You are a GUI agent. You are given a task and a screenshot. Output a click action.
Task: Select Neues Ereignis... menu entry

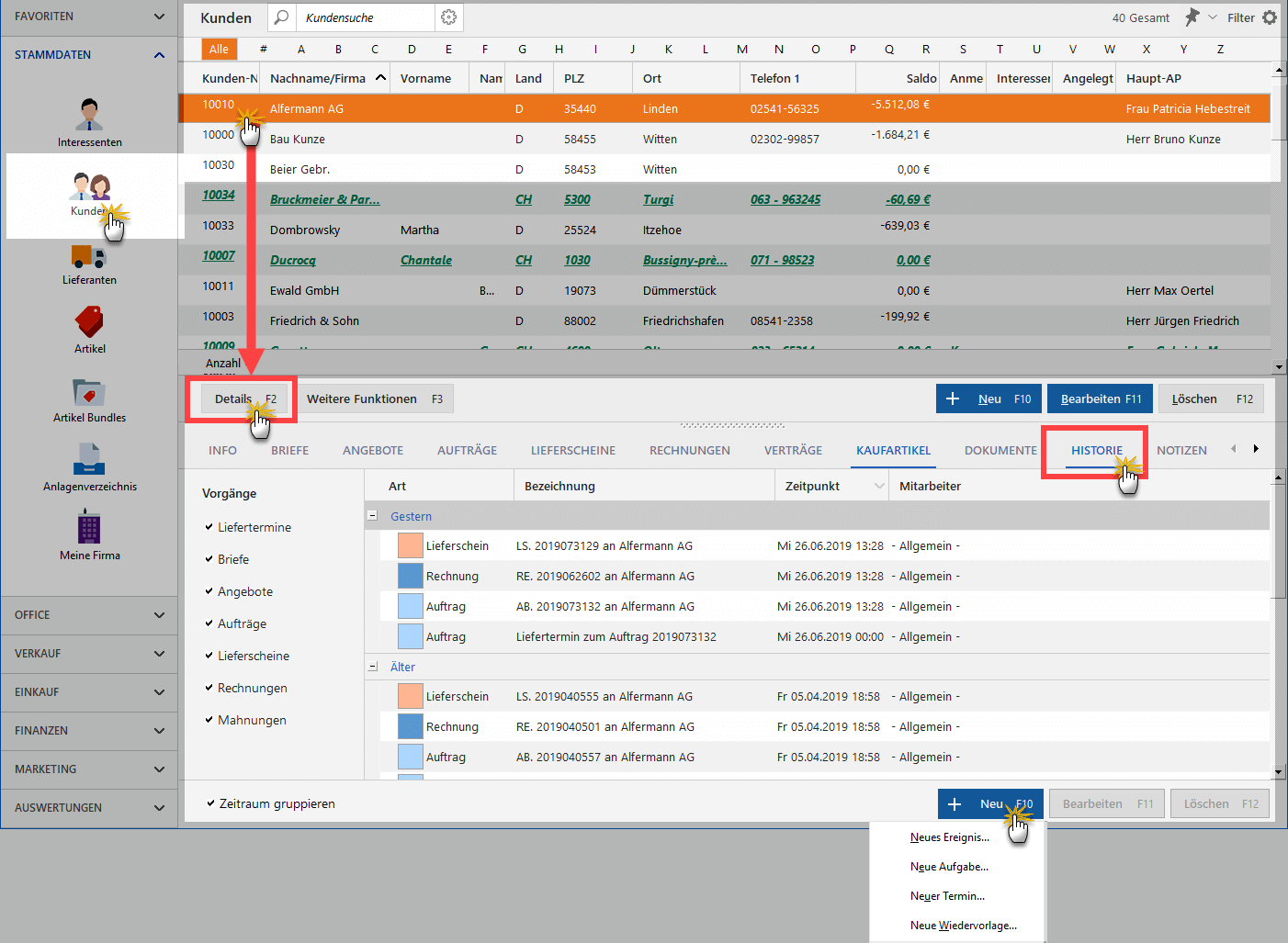click(950, 837)
